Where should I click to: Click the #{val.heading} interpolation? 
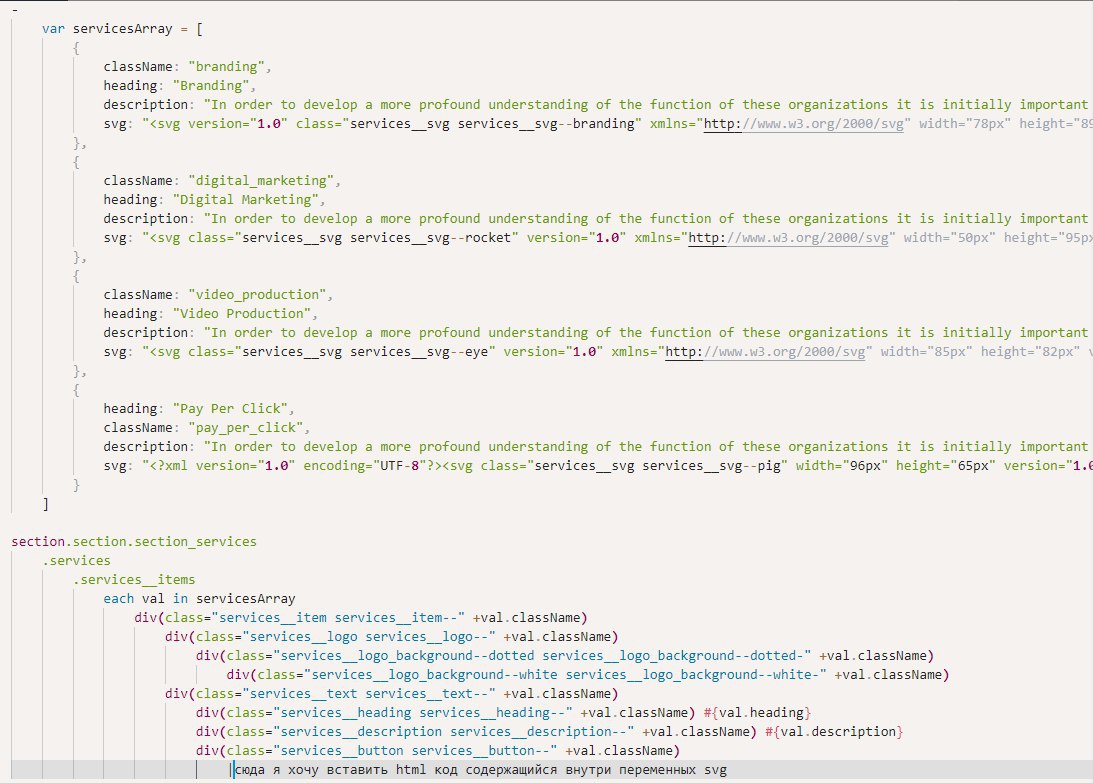click(x=757, y=713)
